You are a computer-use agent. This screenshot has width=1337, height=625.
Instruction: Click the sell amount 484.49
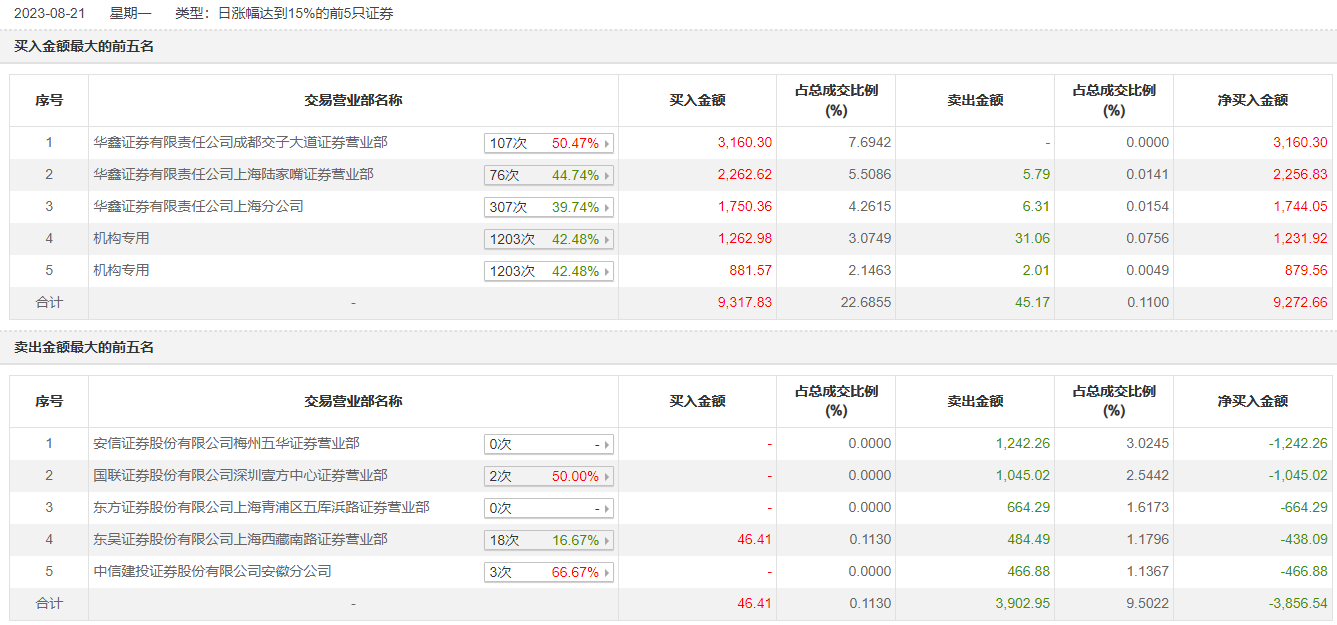click(1029, 540)
